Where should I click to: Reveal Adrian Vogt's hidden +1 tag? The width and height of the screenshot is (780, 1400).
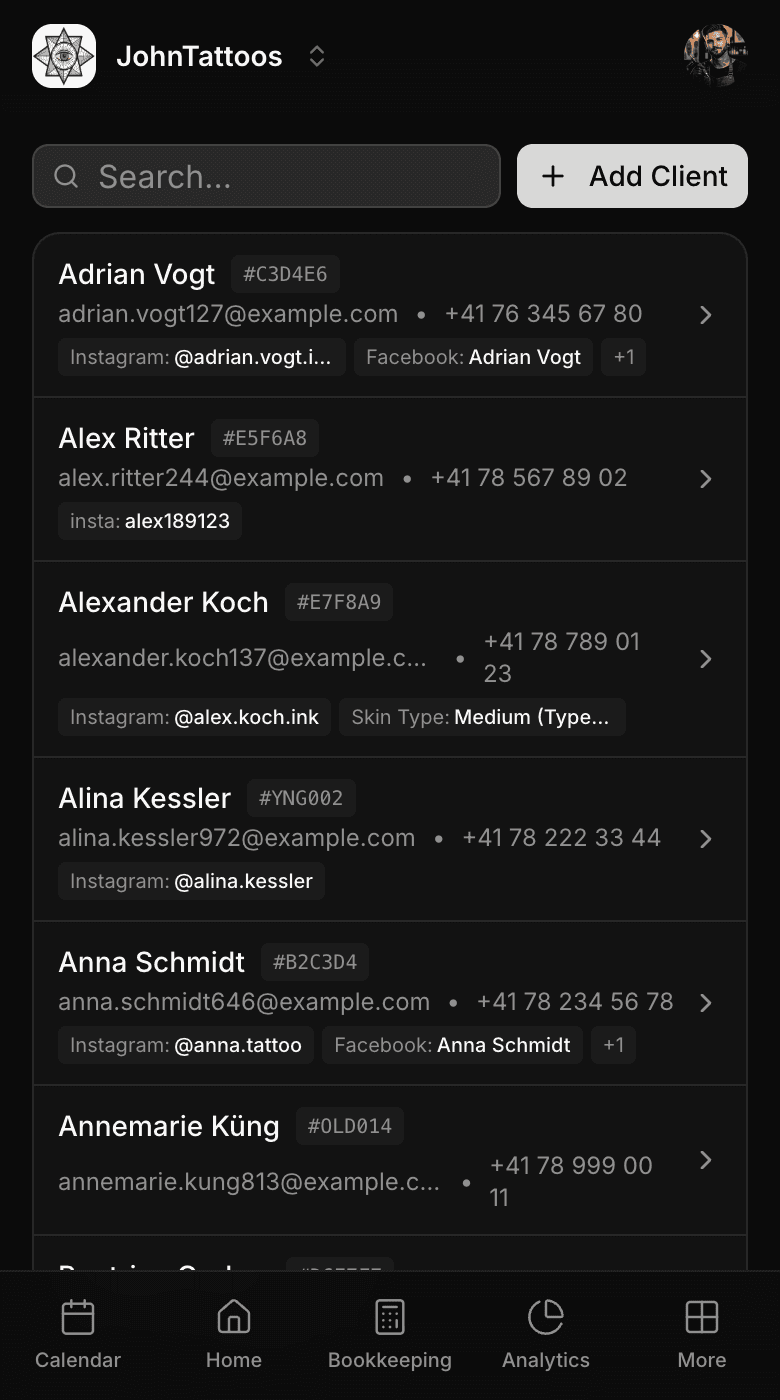[623, 357]
